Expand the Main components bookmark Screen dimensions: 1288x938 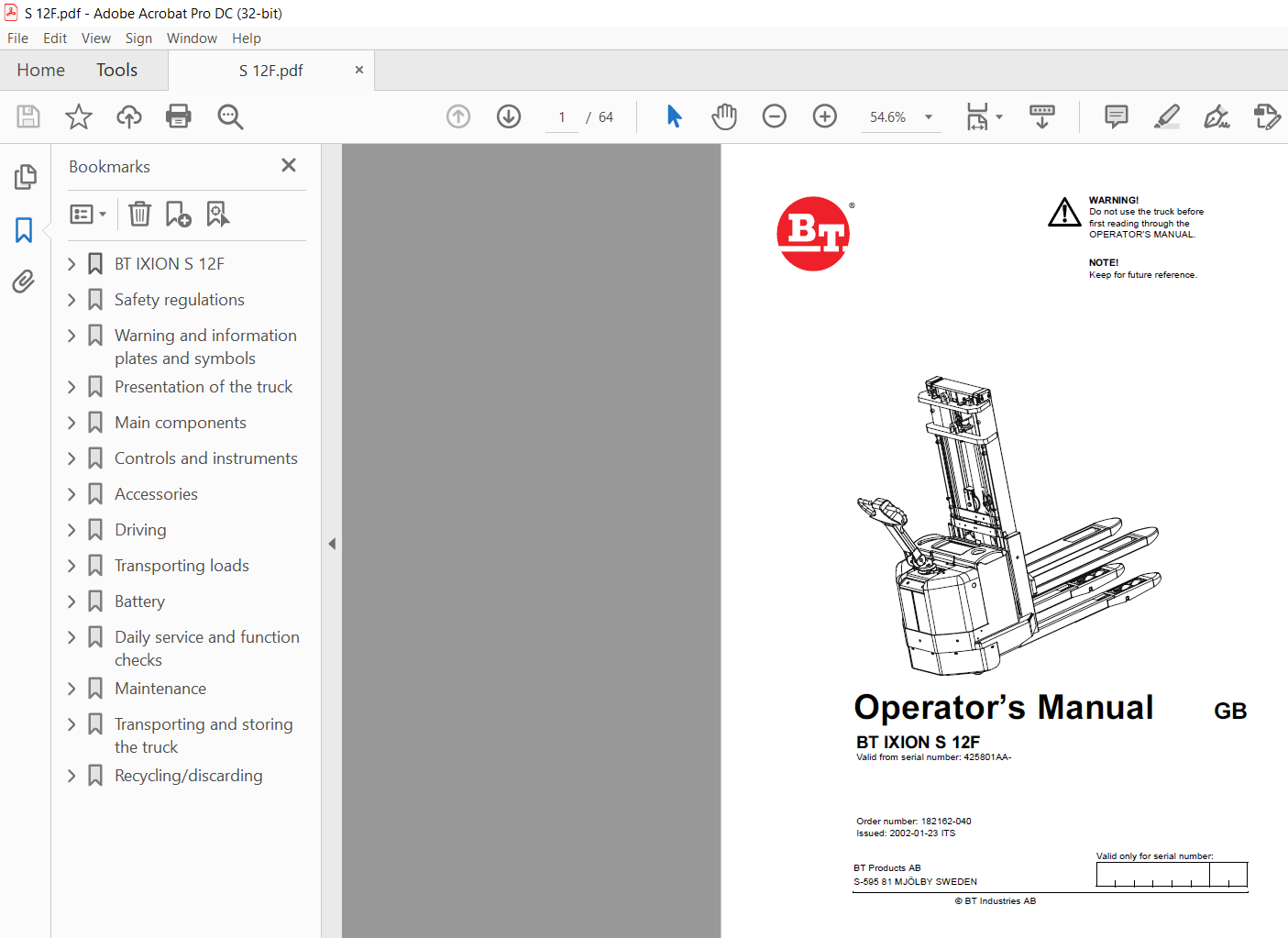pyautogui.click(x=72, y=423)
